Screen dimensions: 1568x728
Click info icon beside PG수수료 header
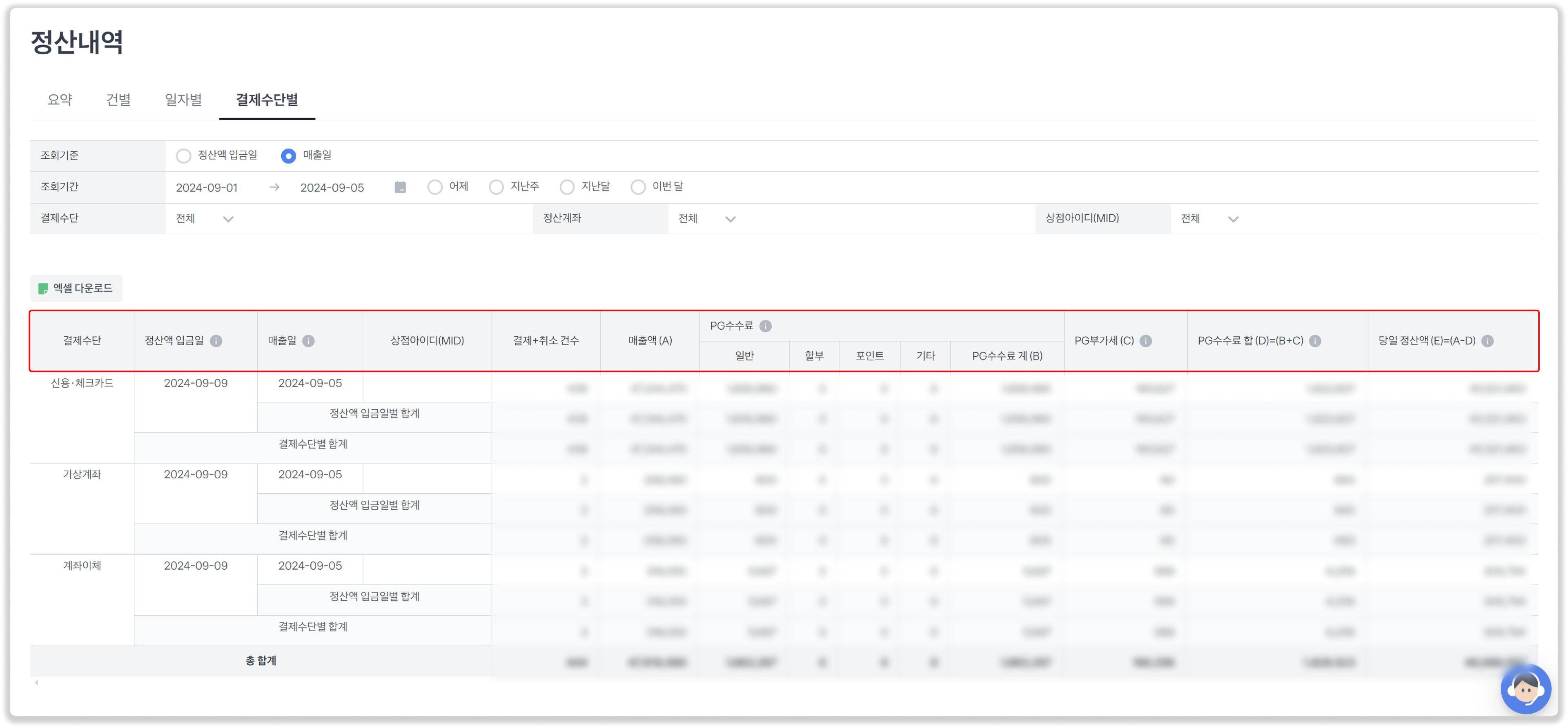click(766, 326)
